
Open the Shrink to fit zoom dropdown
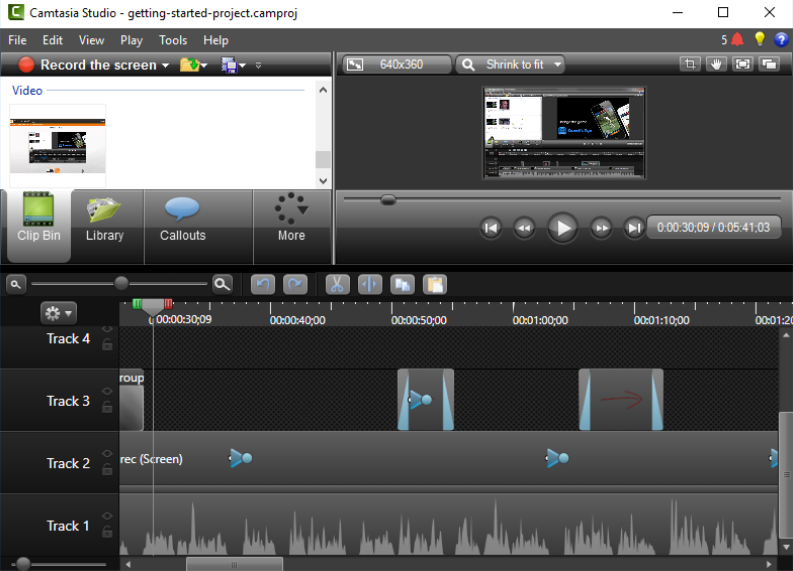(x=510, y=64)
